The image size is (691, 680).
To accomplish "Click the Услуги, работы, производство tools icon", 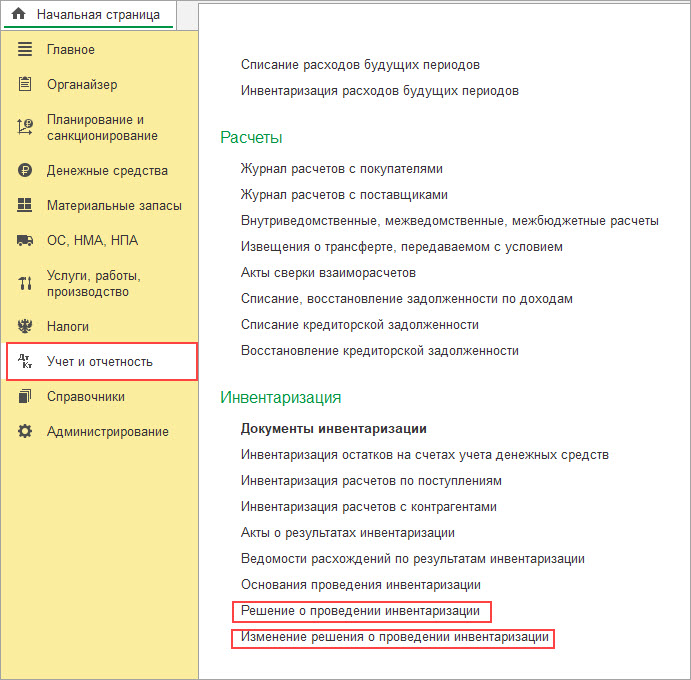I will (25, 283).
